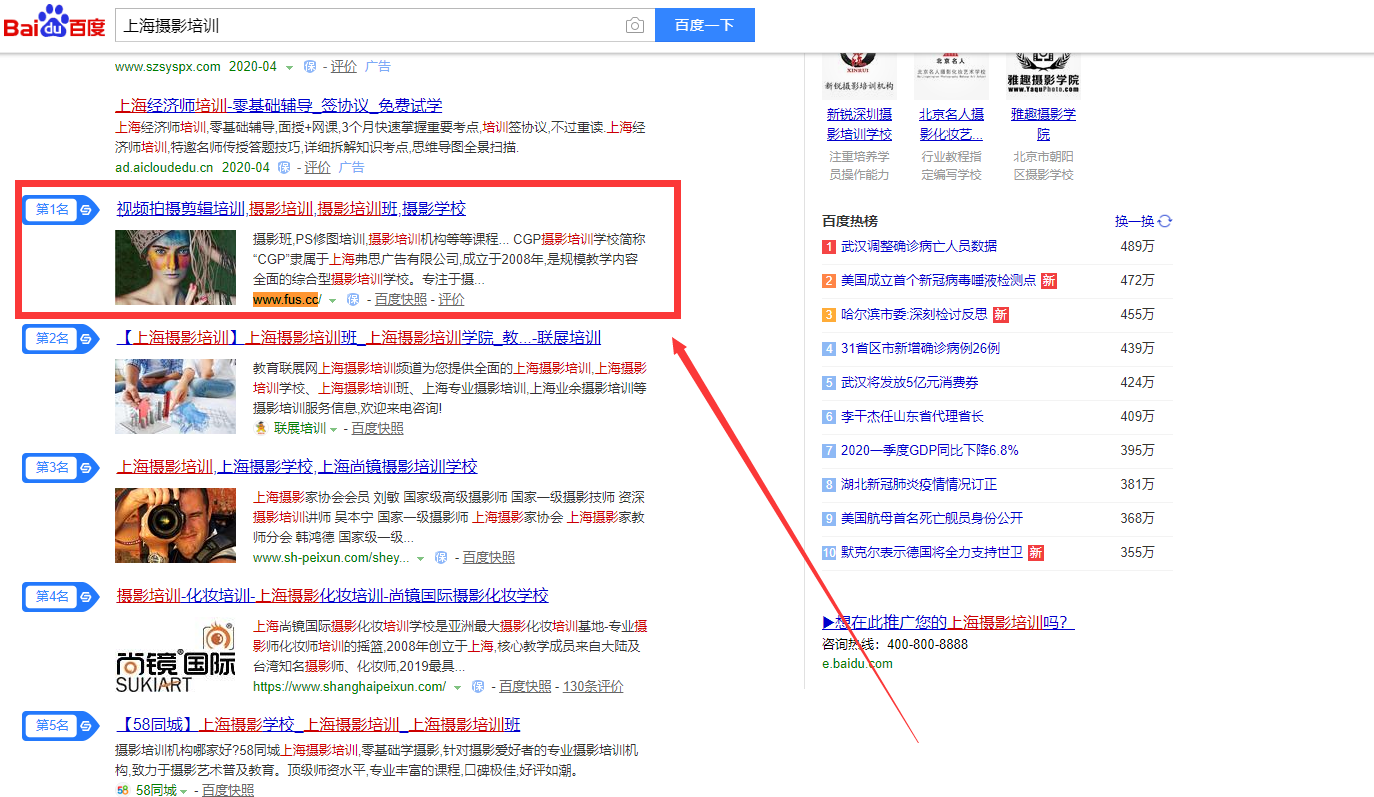
Task: Open 百度快照 for the 联展培训 result
Action: point(378,428)
